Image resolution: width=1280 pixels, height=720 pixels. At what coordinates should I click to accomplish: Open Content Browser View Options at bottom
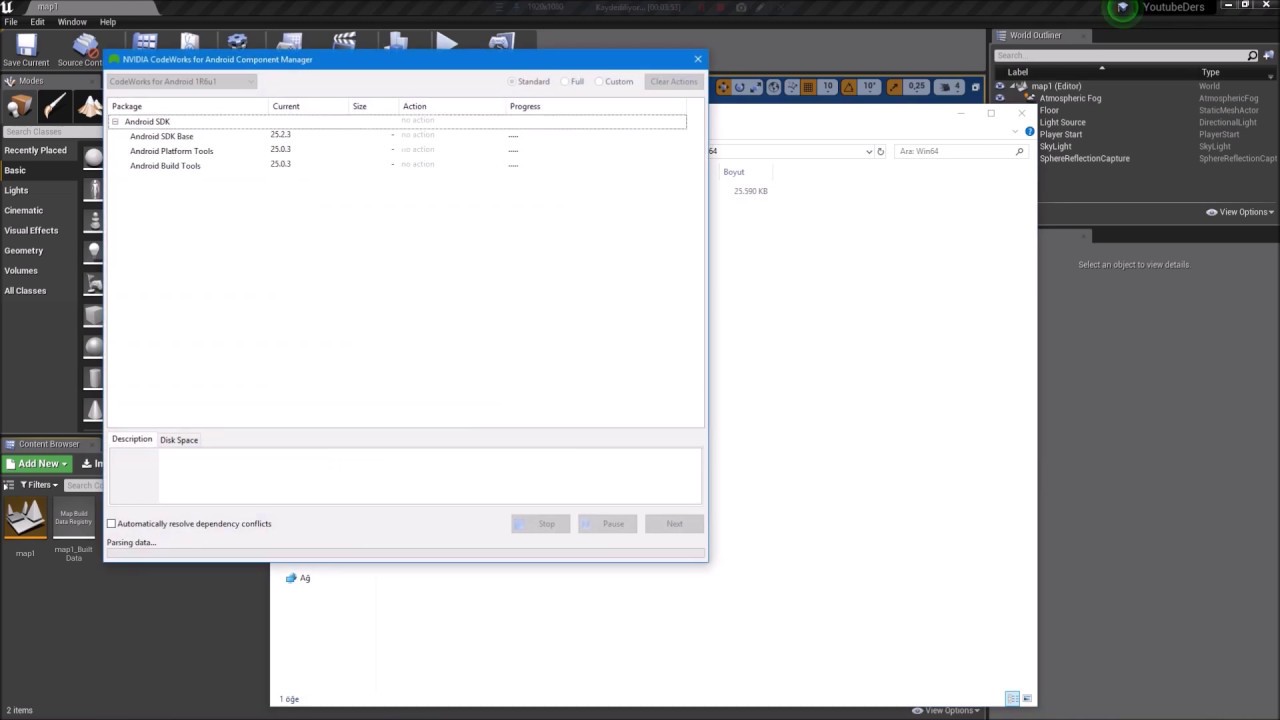pyautogui.click(x=947, y=710)
